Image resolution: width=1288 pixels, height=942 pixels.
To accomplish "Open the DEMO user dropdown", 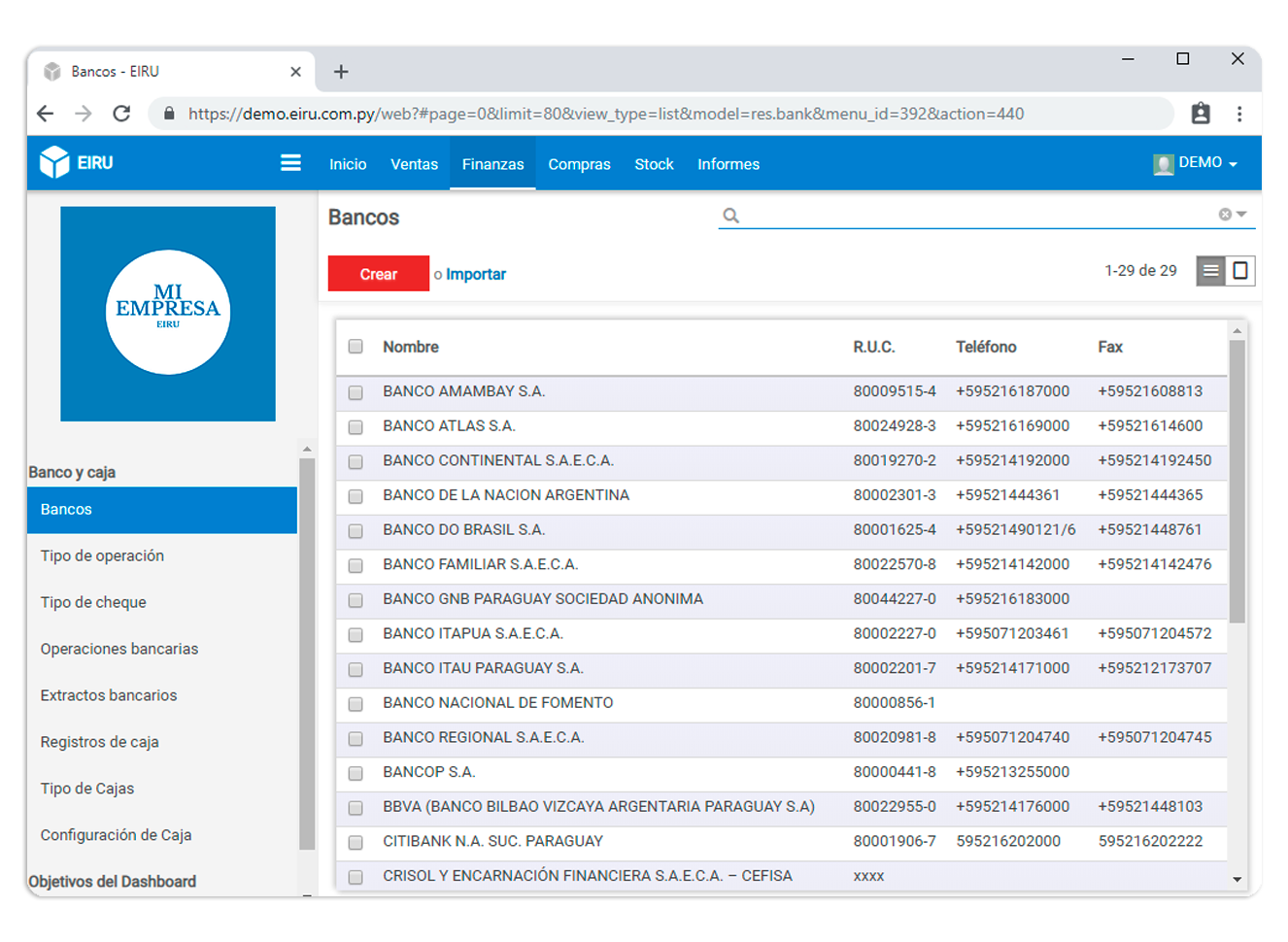I will click(x=1207, y=163).
